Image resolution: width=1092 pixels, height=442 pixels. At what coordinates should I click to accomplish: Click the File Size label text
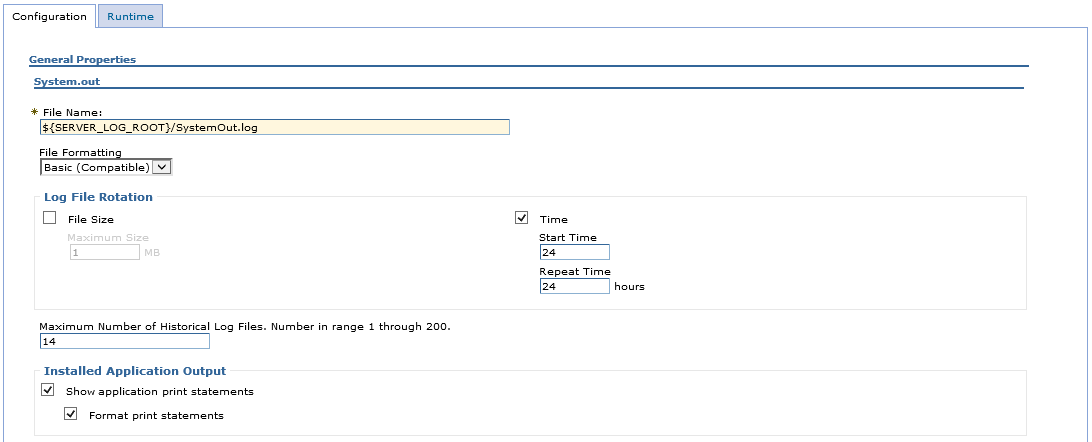click(91, 219)
